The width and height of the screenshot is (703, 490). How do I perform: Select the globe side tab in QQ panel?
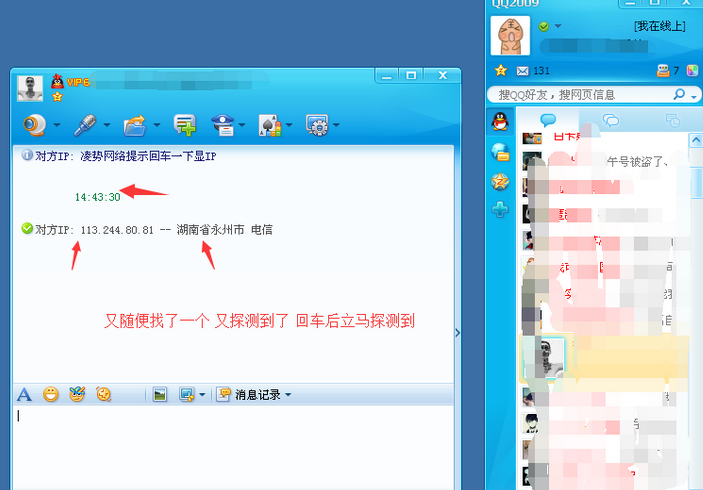500,152
